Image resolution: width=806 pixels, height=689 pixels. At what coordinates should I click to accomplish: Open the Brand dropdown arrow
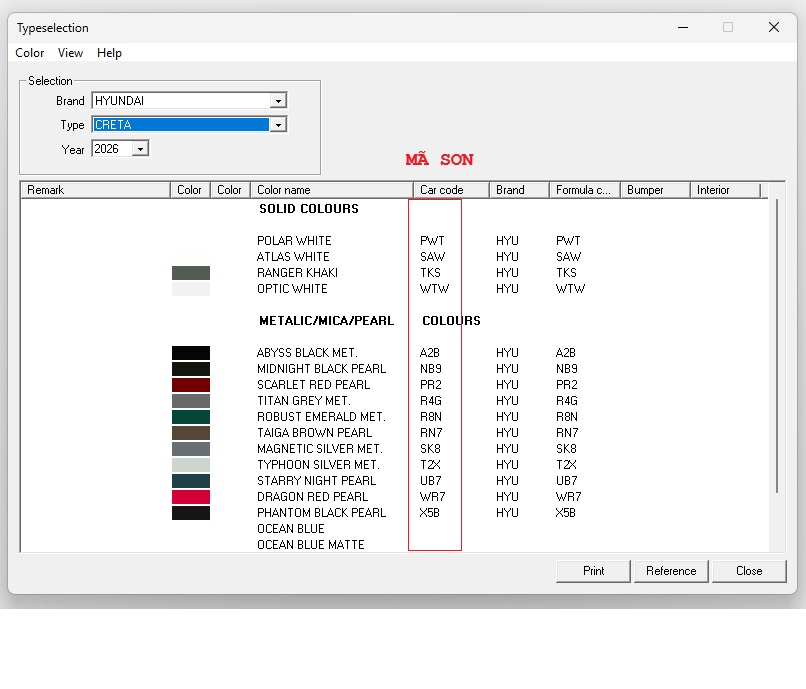pyautogui.click(x=279, y=101)
